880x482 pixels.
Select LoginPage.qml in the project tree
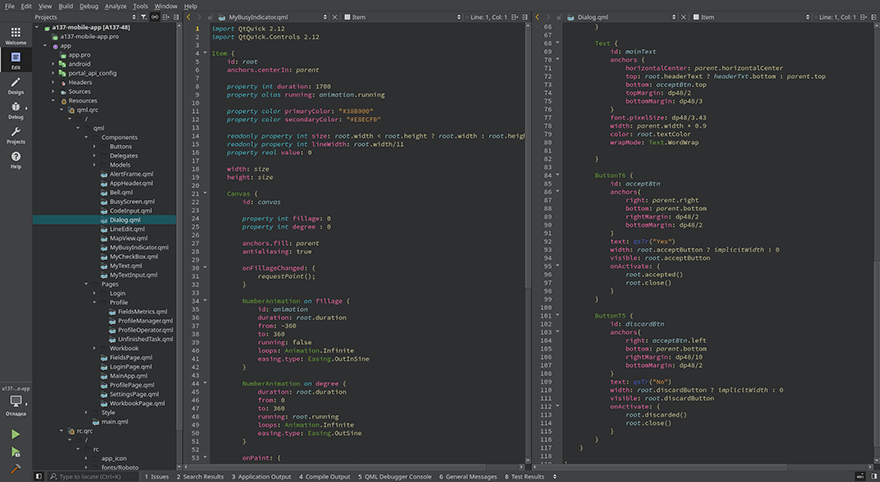pyautogui.click(x=130, y=366)
